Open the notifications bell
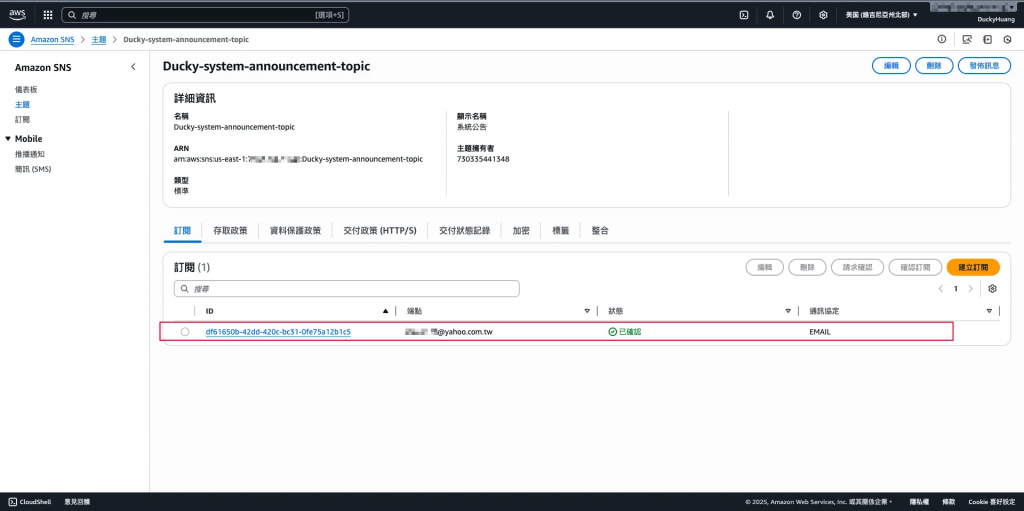The height and width of the screenshot is (511, 1024). pos(770,15)
